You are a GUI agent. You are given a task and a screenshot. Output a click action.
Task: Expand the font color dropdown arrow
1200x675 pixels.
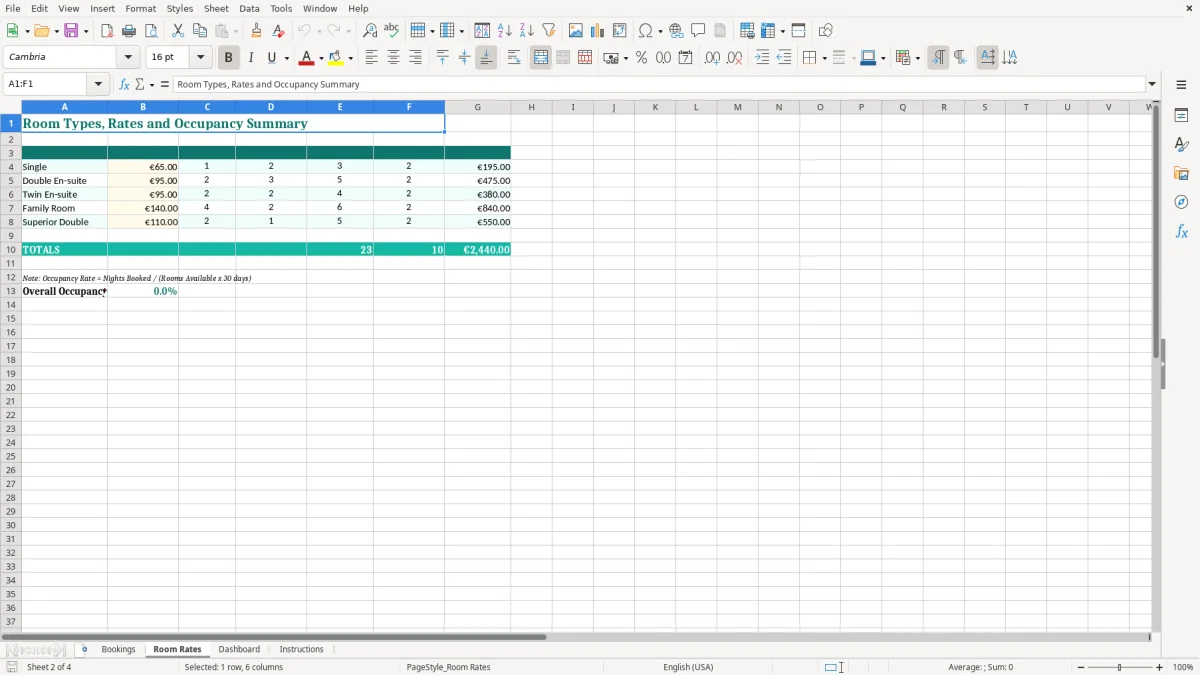coord(321,58)
